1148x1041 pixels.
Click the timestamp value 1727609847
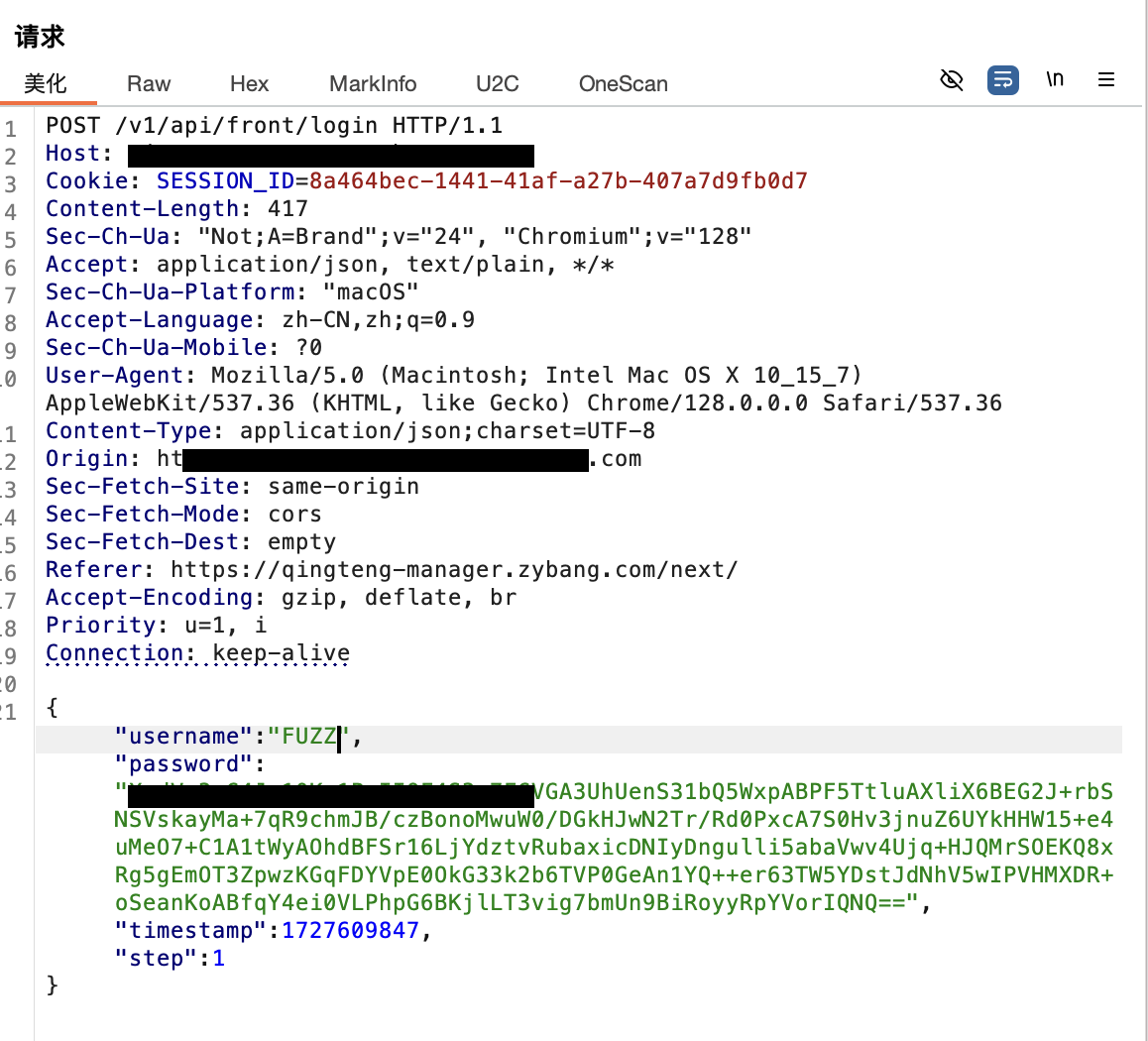coord(350,932)
